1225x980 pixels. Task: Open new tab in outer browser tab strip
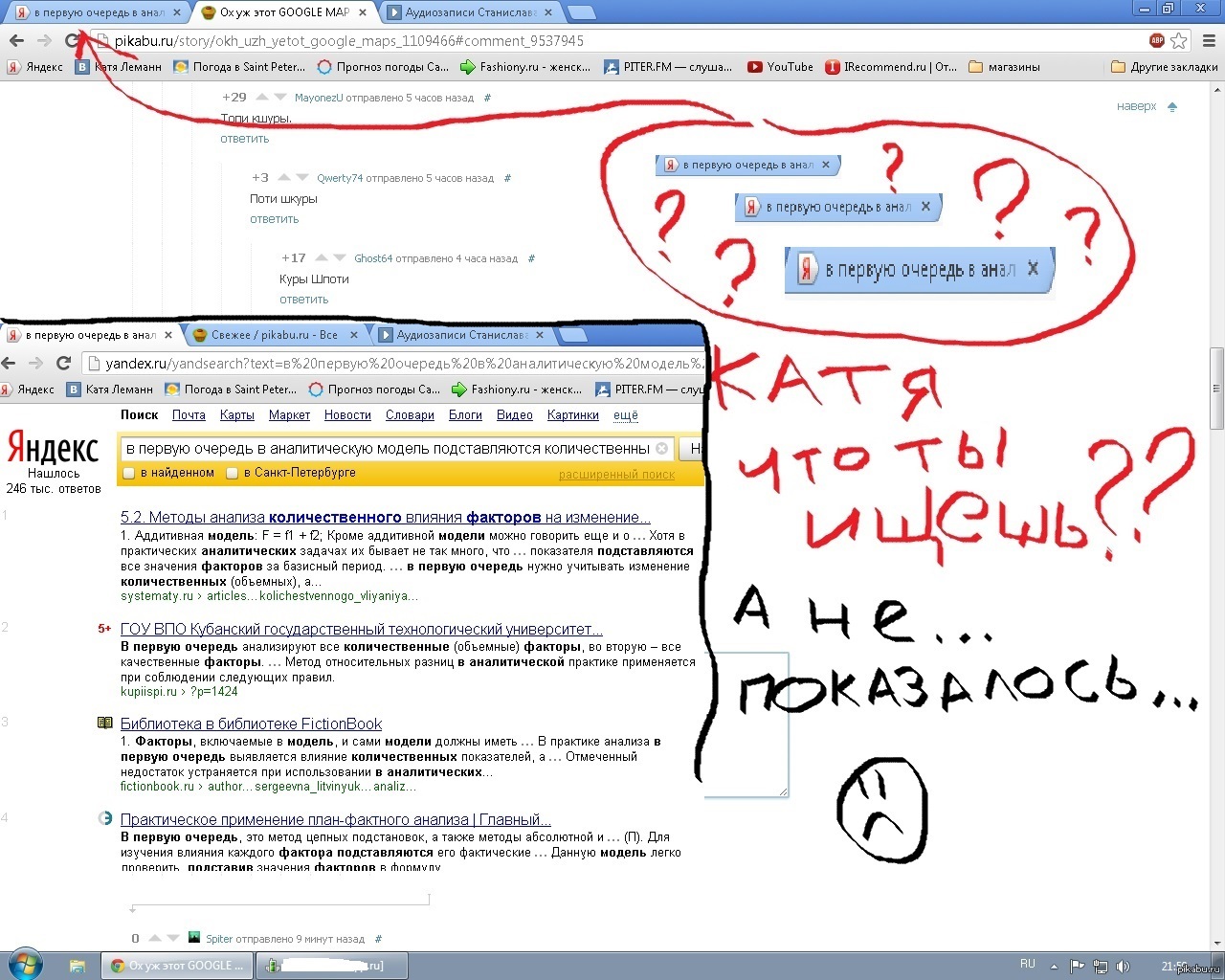[580, 12]
